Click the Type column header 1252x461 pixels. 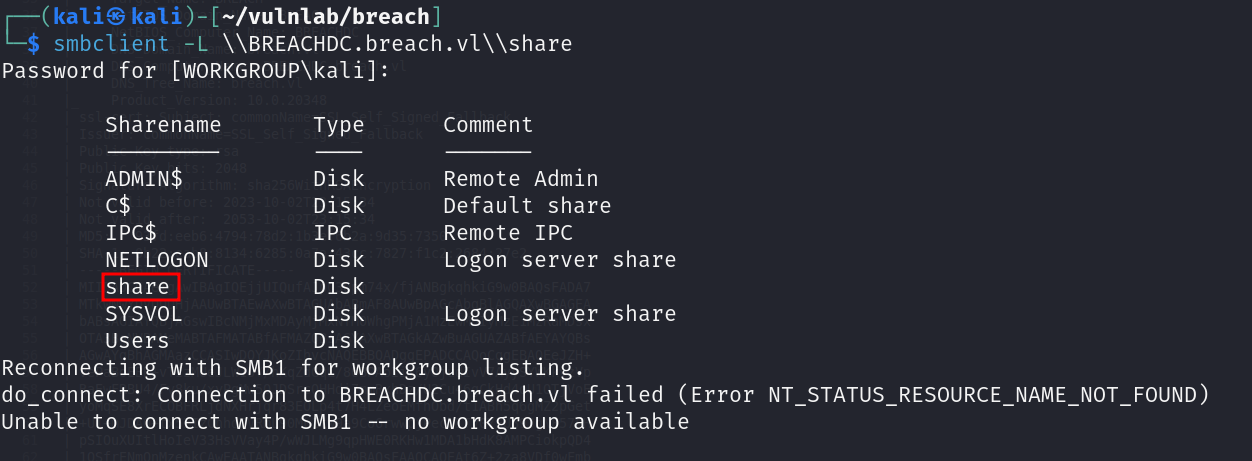[x=339, y=125]
